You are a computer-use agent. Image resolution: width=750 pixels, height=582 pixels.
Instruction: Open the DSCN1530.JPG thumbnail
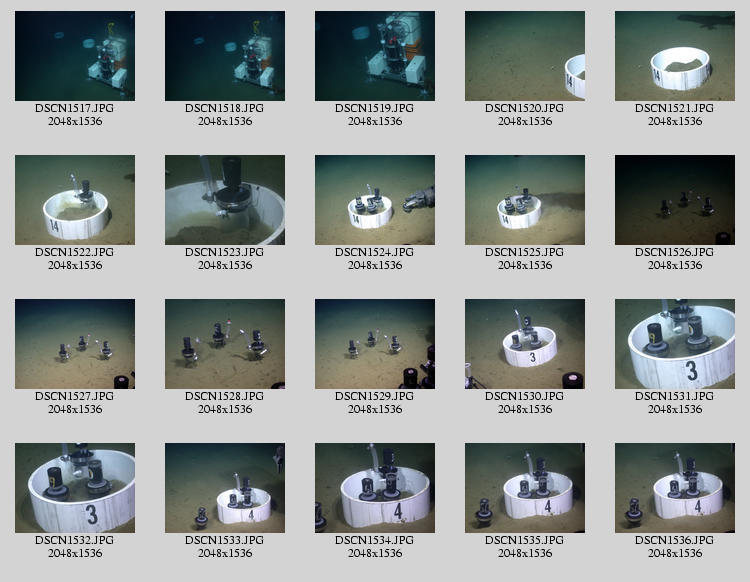click(525, 344)
